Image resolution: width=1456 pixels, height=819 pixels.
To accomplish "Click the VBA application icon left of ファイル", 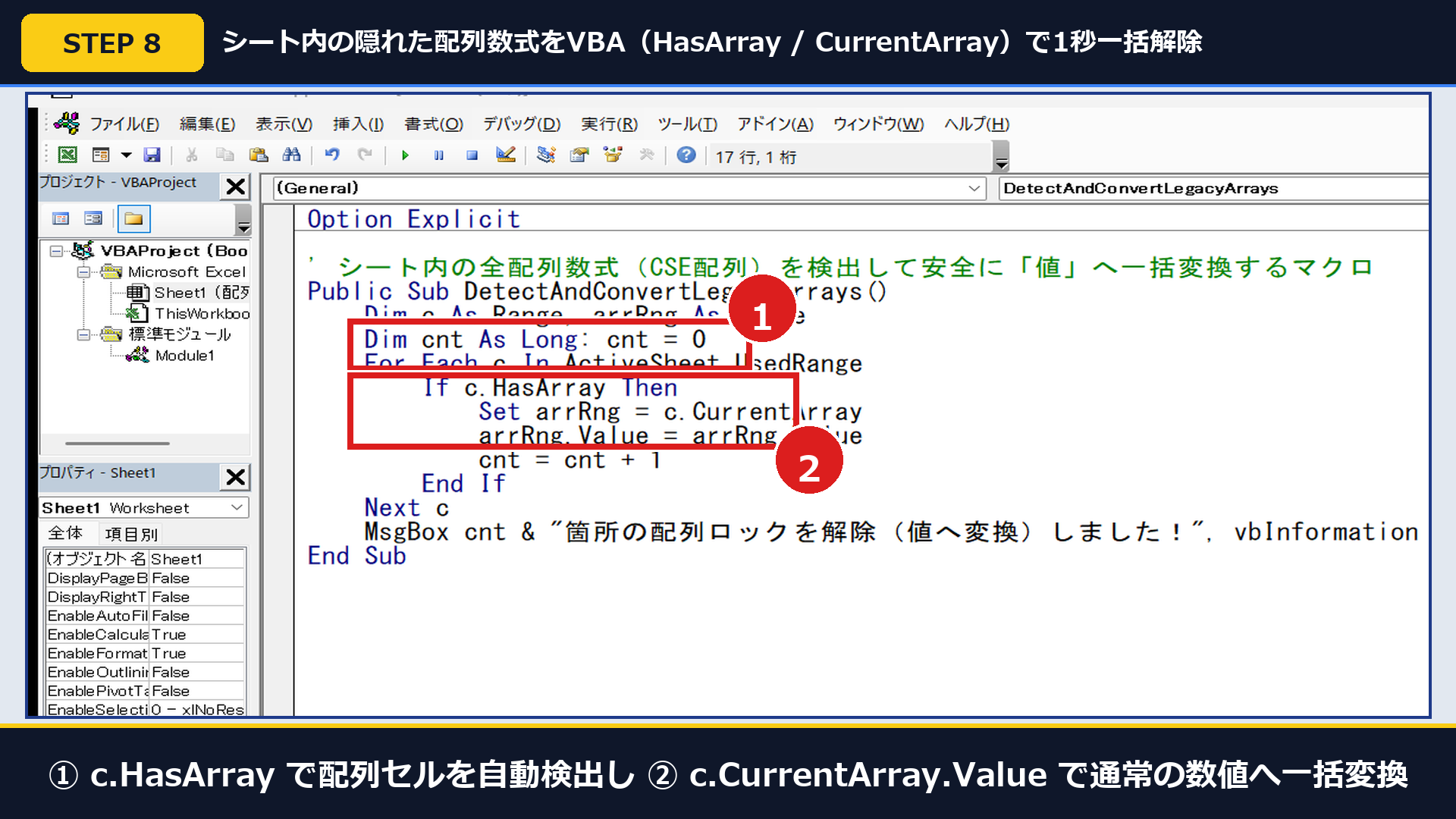I will 67,123.
